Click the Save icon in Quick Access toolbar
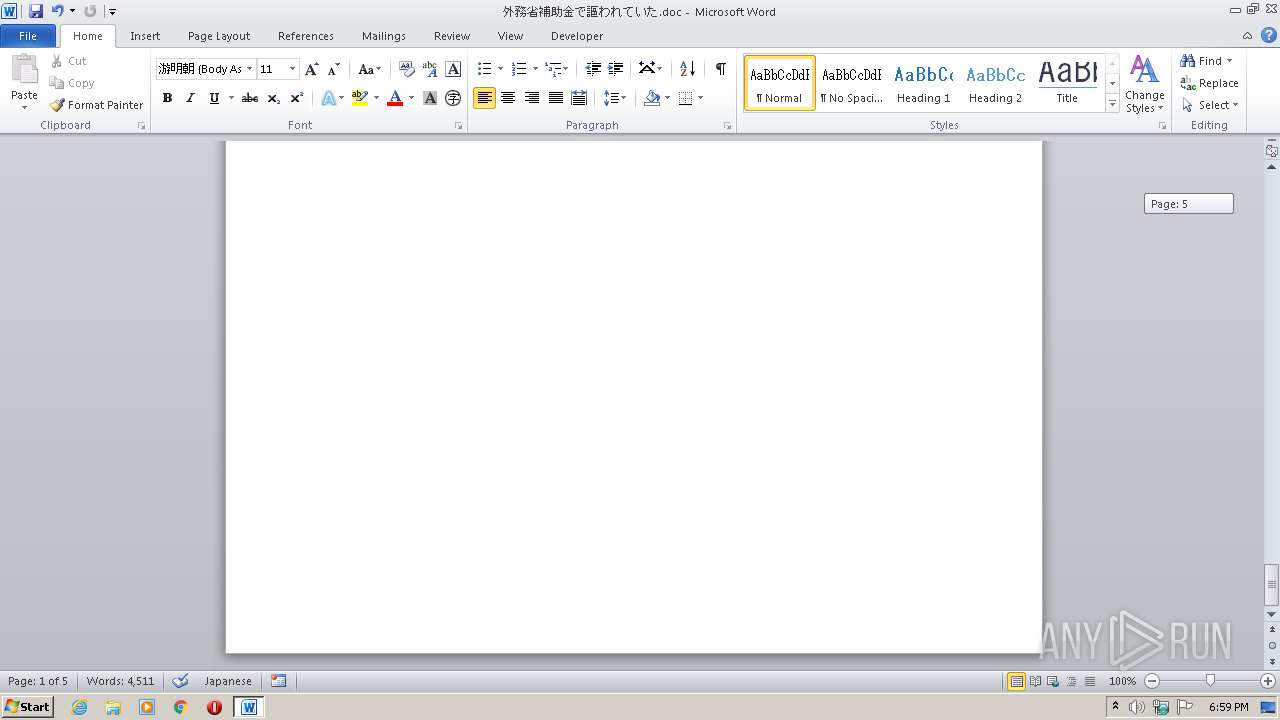 coord(36,11)
